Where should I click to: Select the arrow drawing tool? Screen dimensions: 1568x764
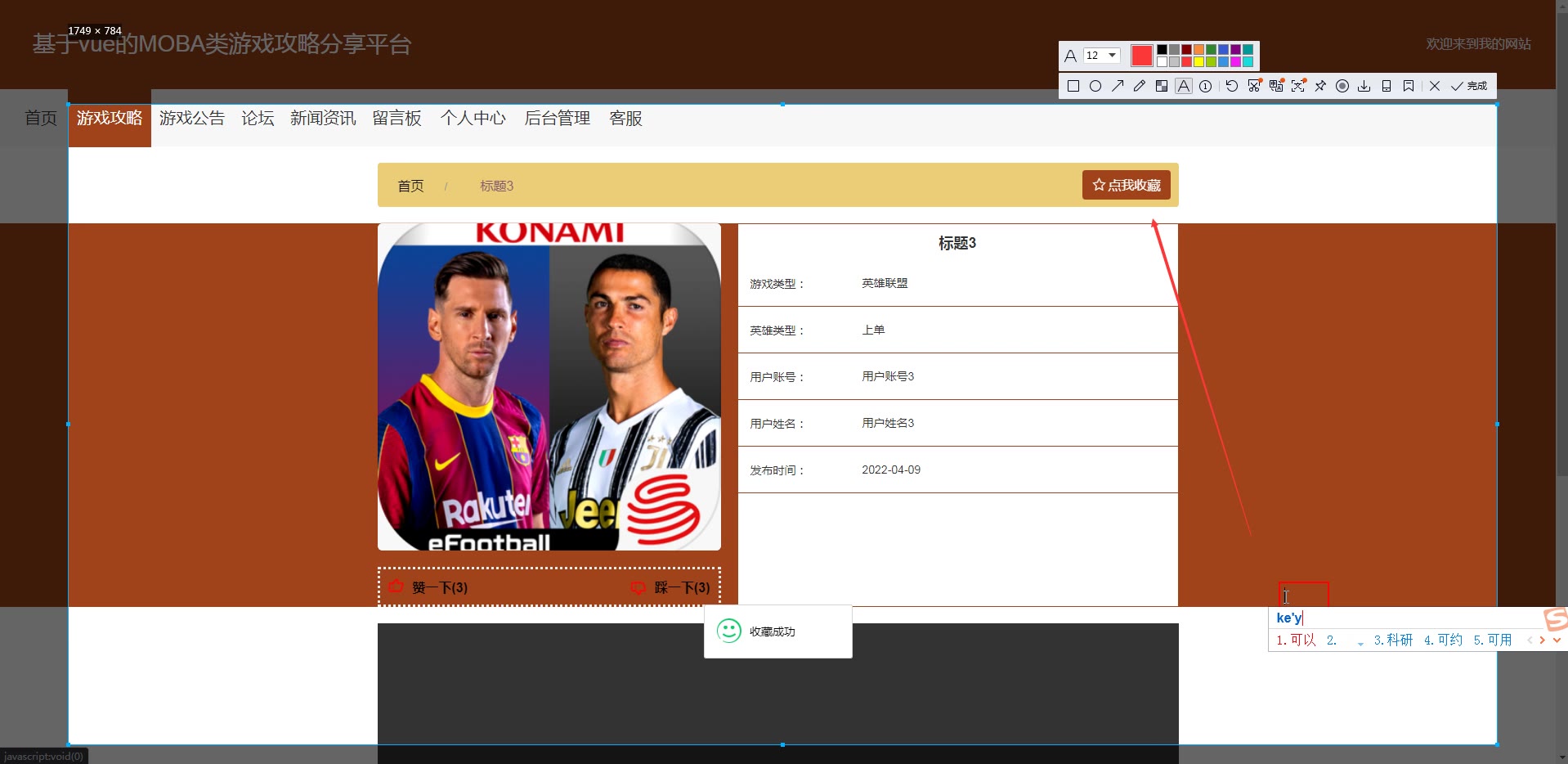pyautogui.click(x=1118, y=86)
